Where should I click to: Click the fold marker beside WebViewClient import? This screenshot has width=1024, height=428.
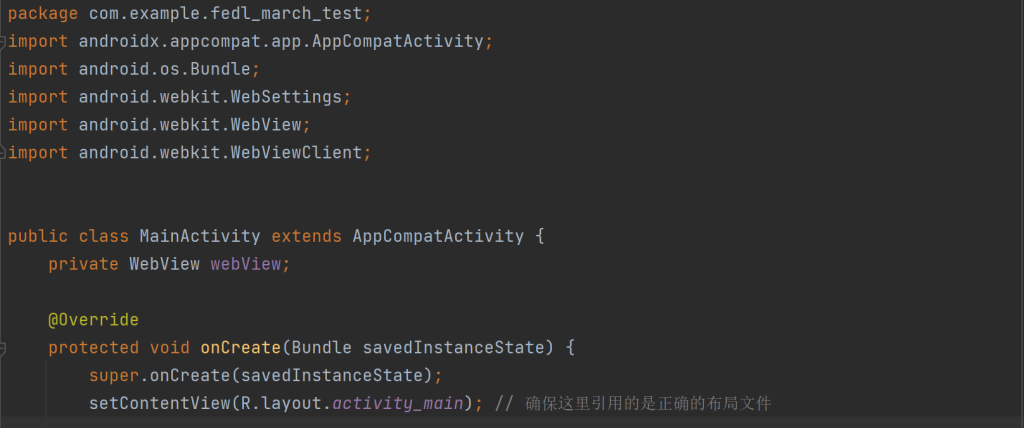point(4,153)
